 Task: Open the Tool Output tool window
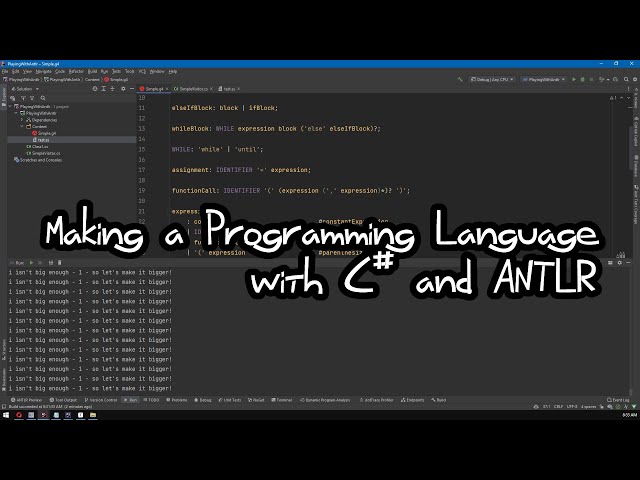tap(63, 400)
